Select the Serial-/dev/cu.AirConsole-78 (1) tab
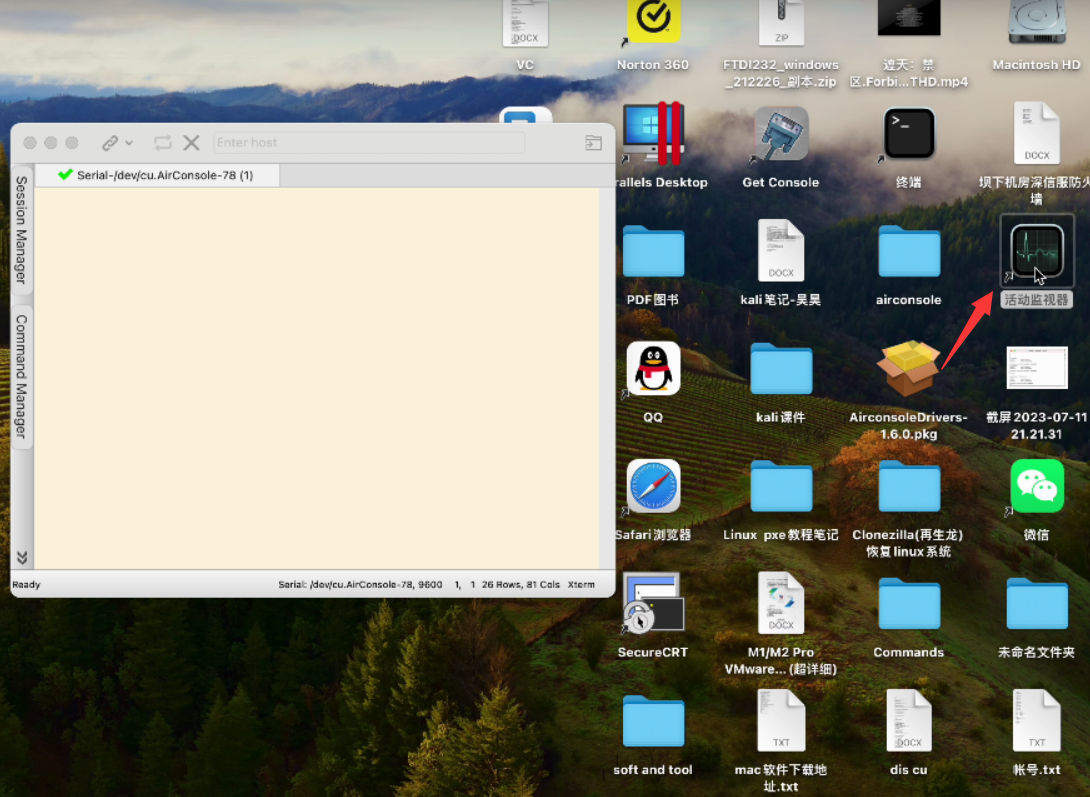 point(157,175)
